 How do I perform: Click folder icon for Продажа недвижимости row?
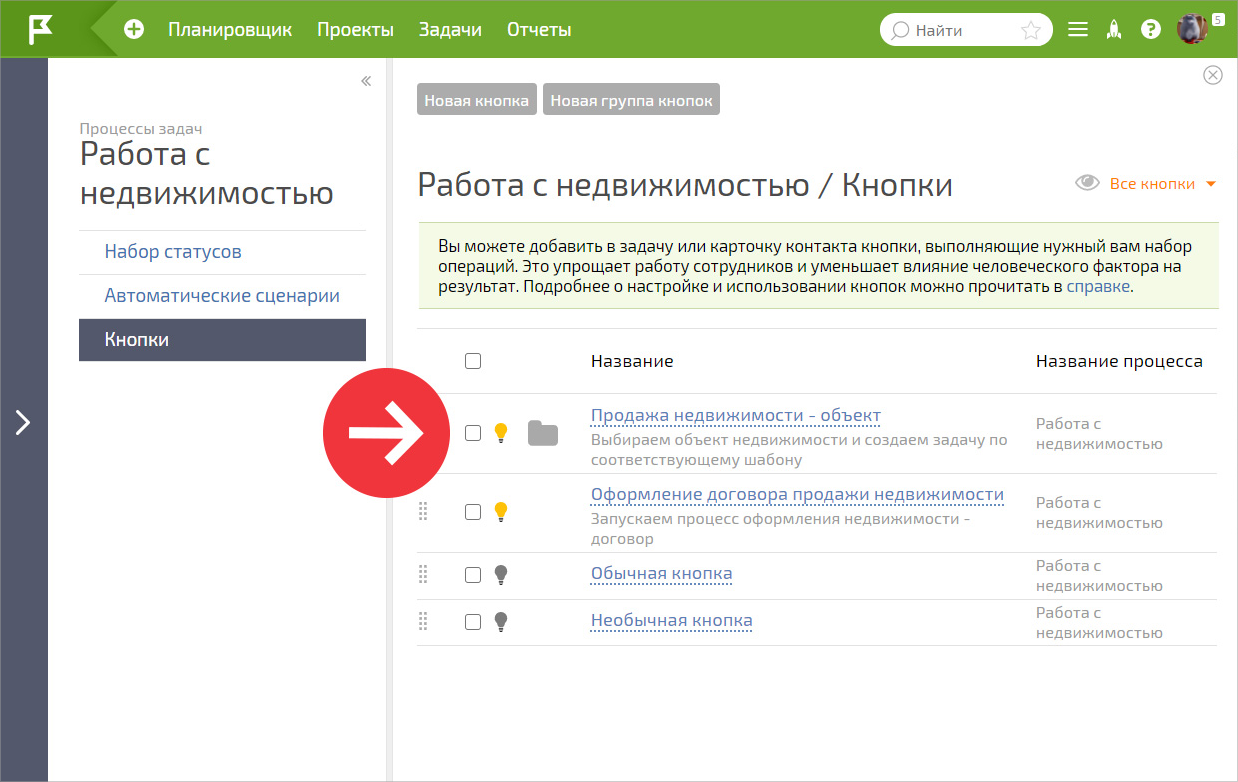pyautogui.click(x=543, y=433)
